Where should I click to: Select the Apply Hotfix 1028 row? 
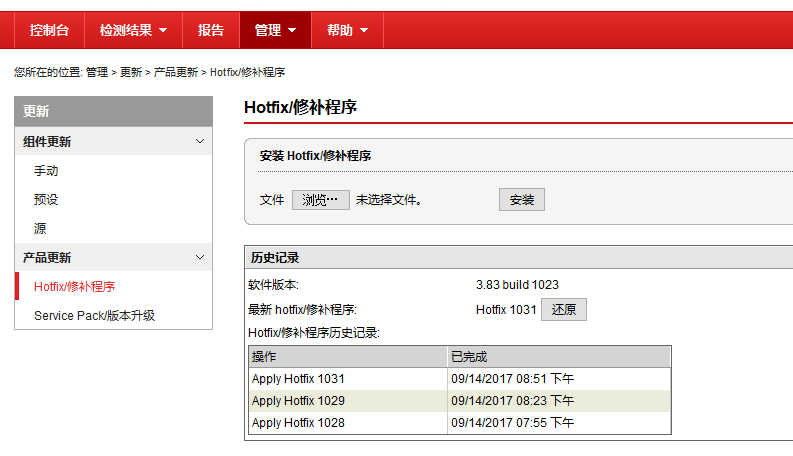click(298, 423)
